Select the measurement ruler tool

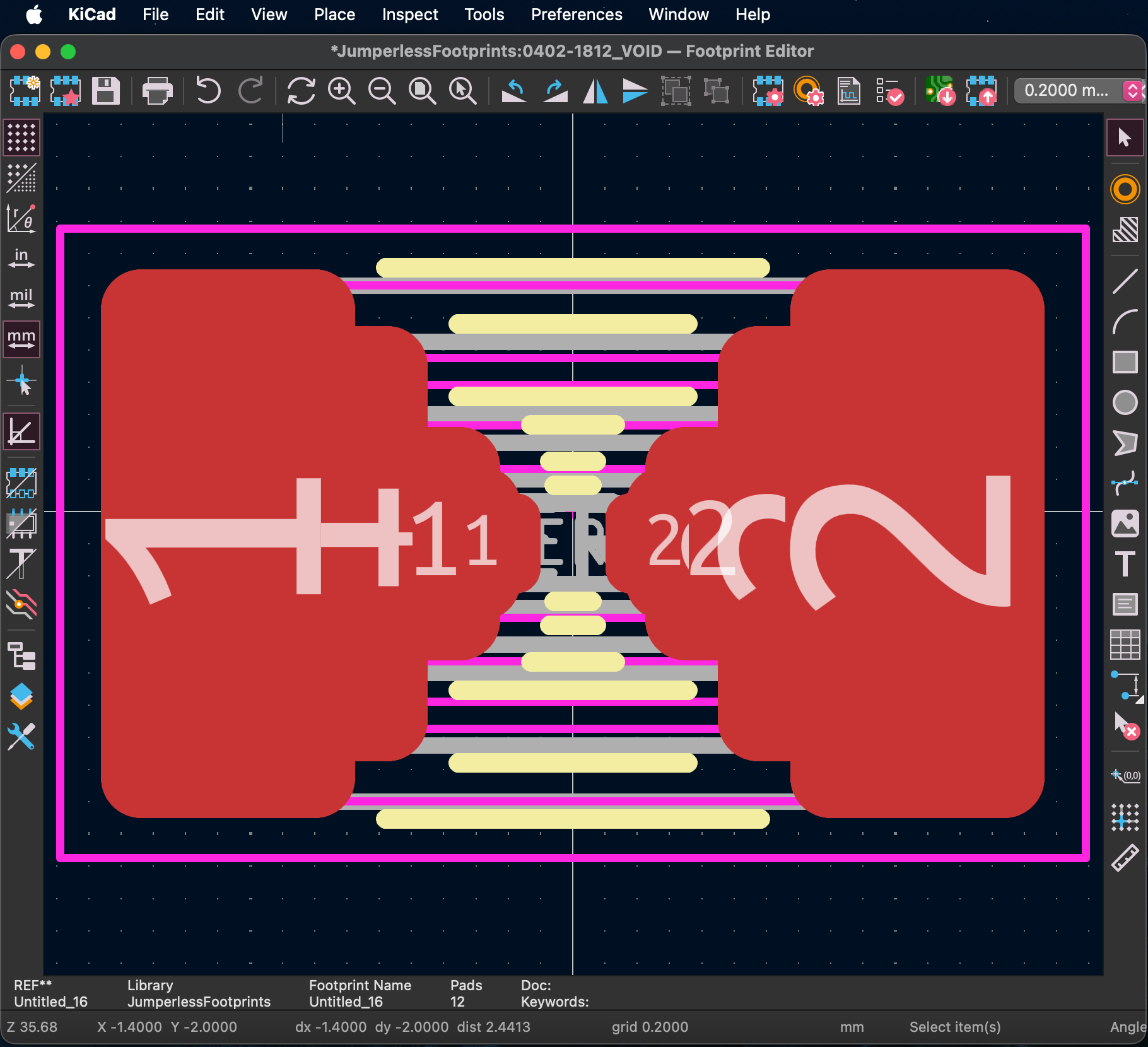(x=1127, y=858)
